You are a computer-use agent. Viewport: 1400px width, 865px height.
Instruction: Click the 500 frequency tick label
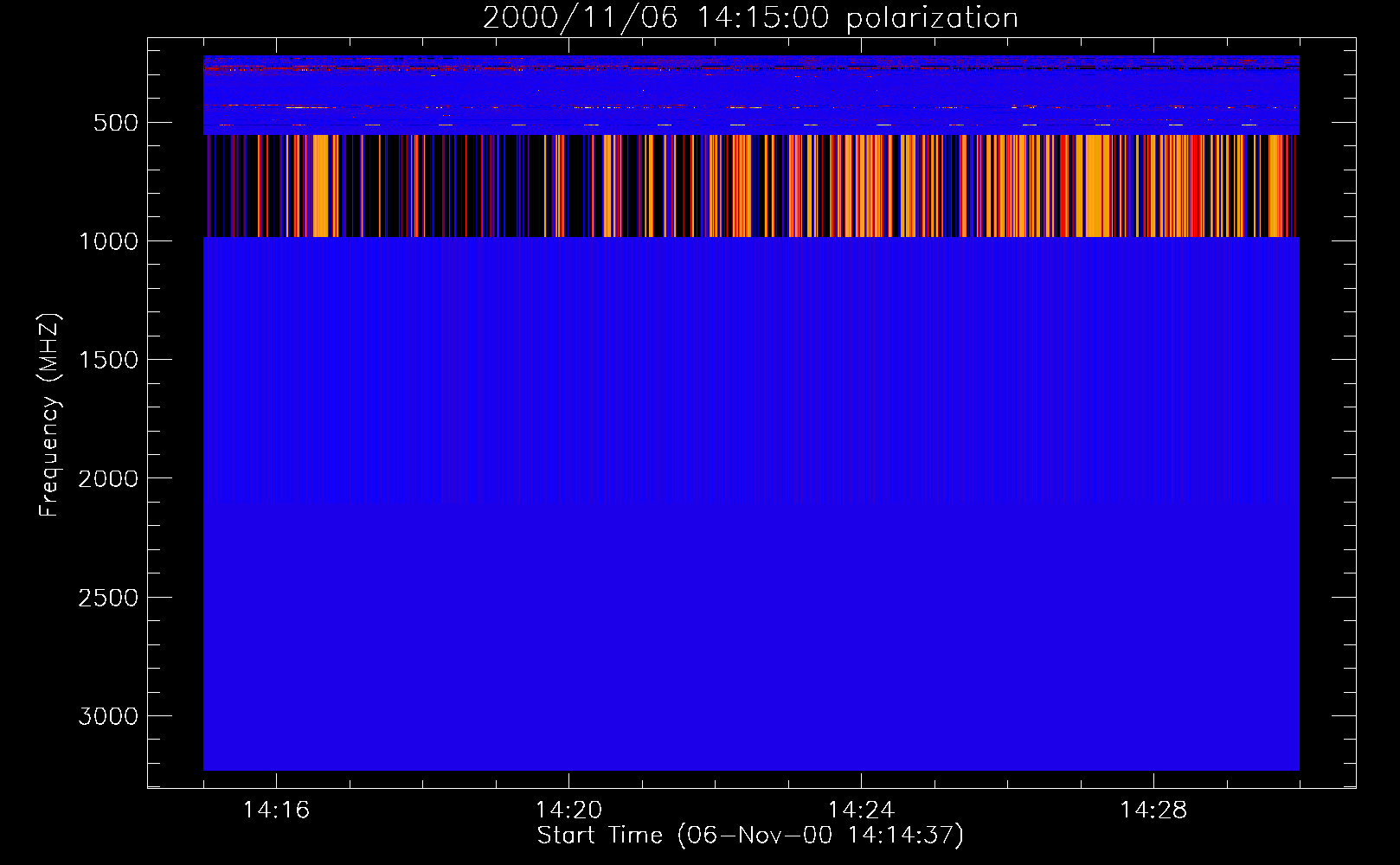(116, 123)
